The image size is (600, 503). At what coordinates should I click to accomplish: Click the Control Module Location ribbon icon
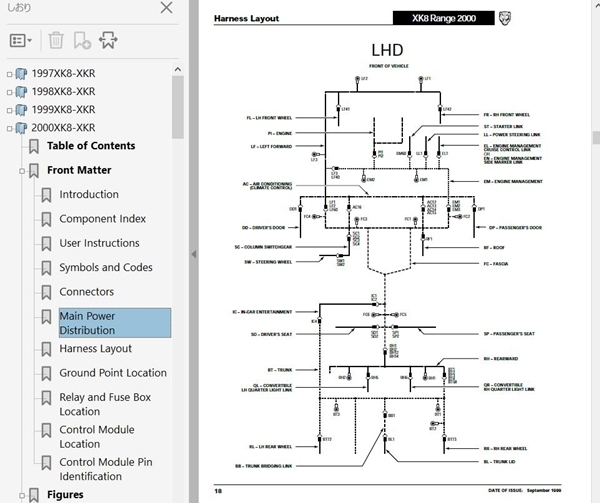click(46, 430)
